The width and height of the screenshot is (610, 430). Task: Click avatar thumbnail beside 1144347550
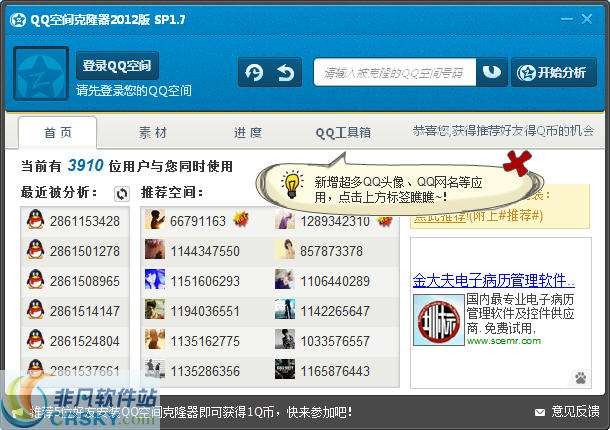pyautogui.click(x=155, y=249)
